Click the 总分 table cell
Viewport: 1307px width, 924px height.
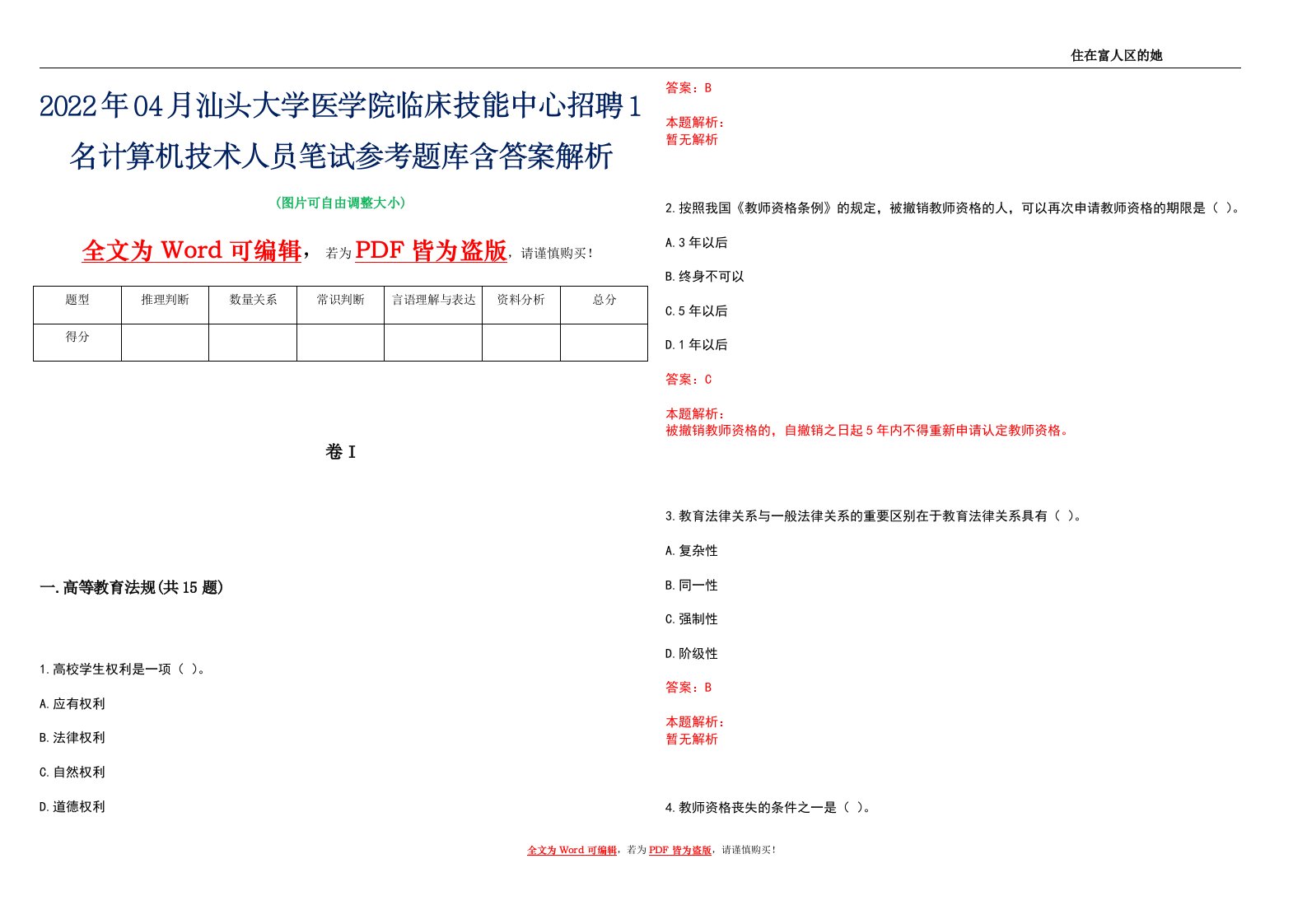point(604,306)
